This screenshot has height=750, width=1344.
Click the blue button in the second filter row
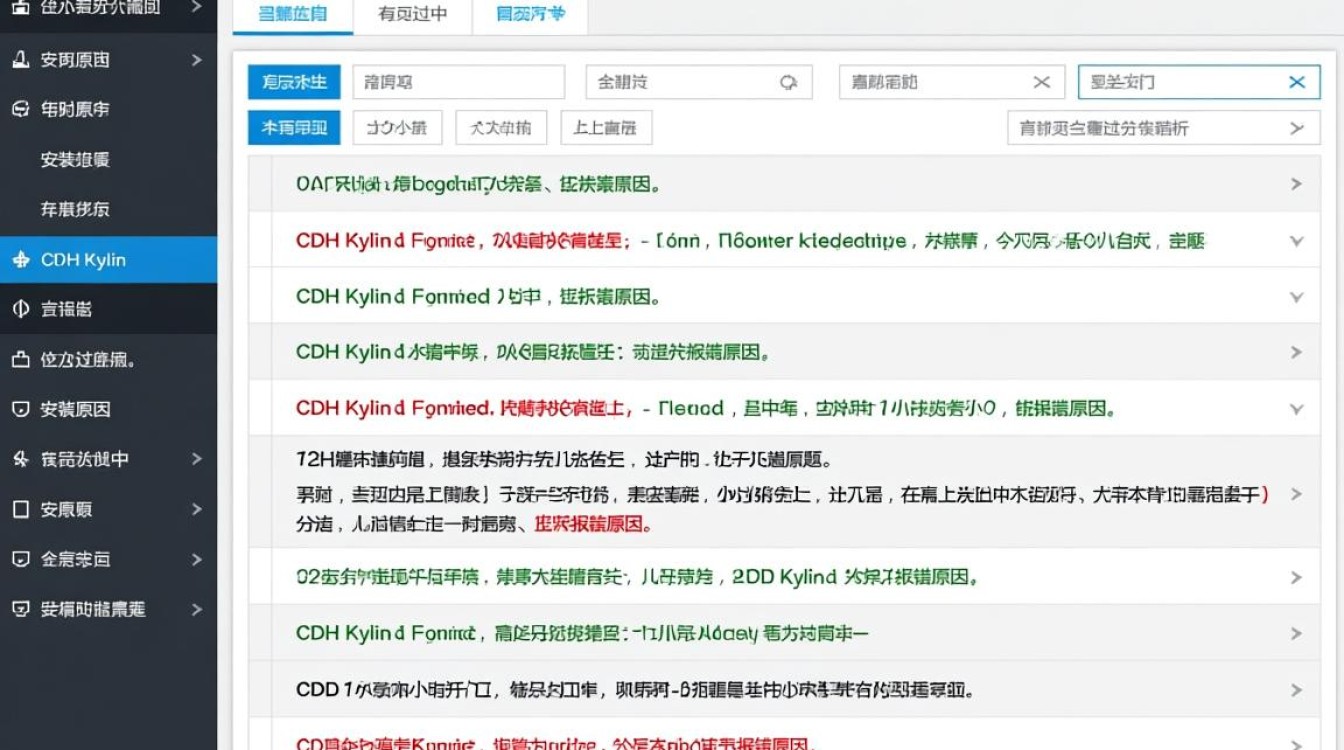point(294,128)
